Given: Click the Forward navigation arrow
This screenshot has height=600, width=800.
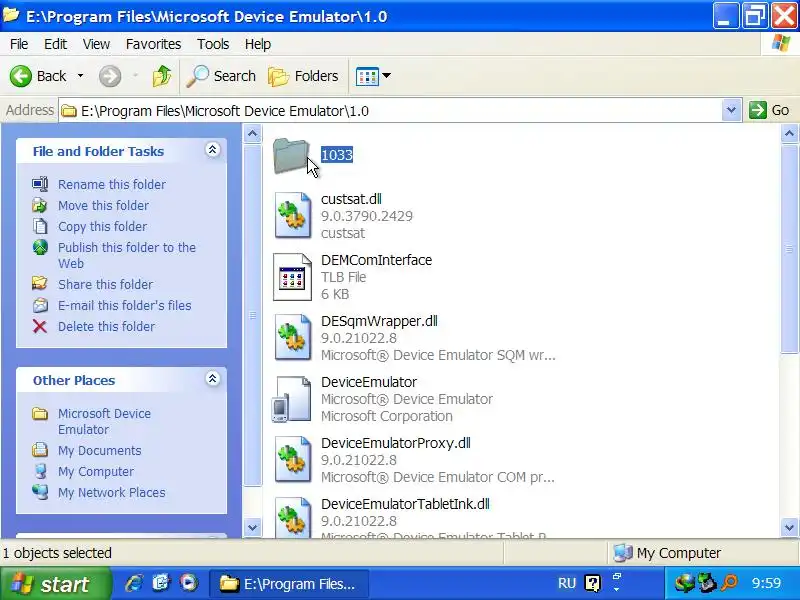Looking at the screenshot, I should 110,76.
